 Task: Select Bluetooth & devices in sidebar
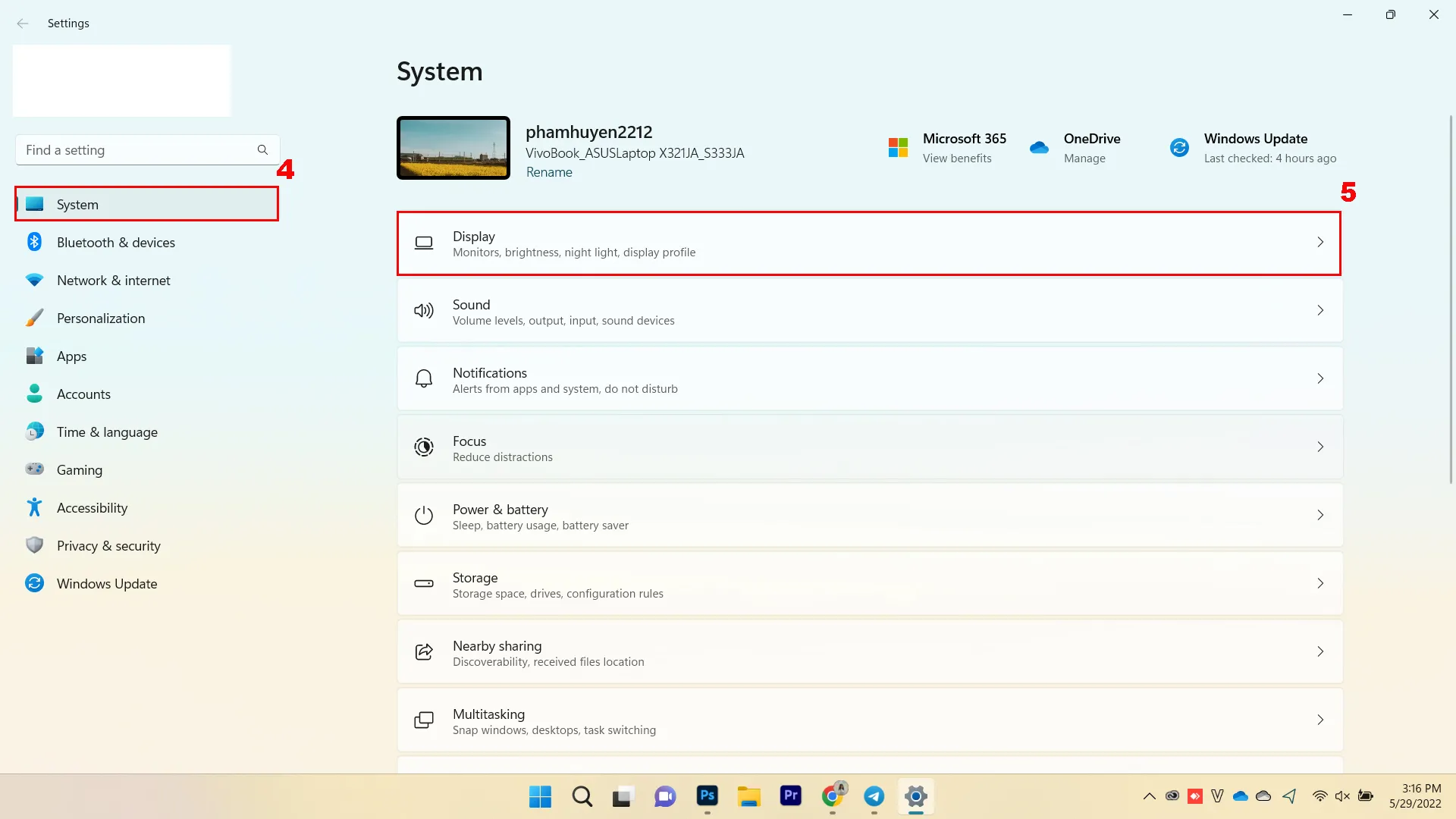click(115, 243)
